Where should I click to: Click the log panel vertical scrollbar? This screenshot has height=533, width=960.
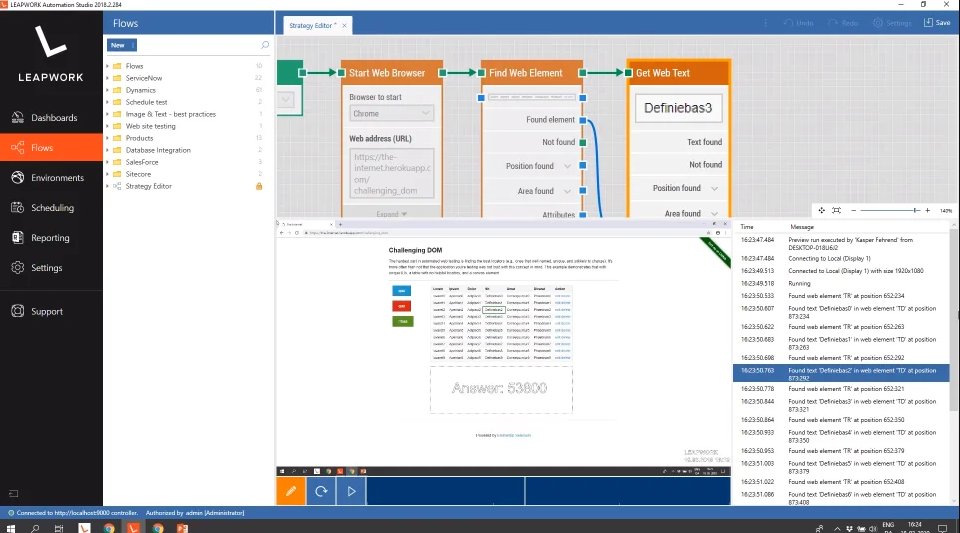click(x=954, y=318)
